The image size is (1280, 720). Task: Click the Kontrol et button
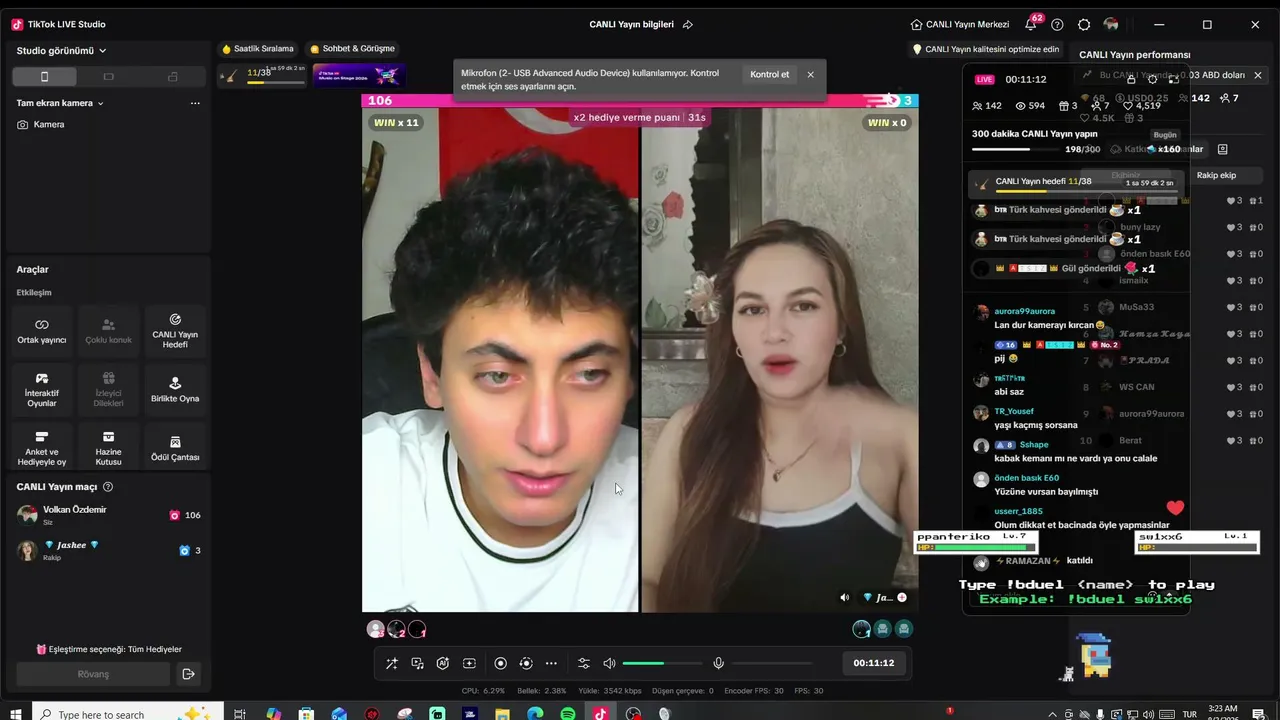[769, 74]
